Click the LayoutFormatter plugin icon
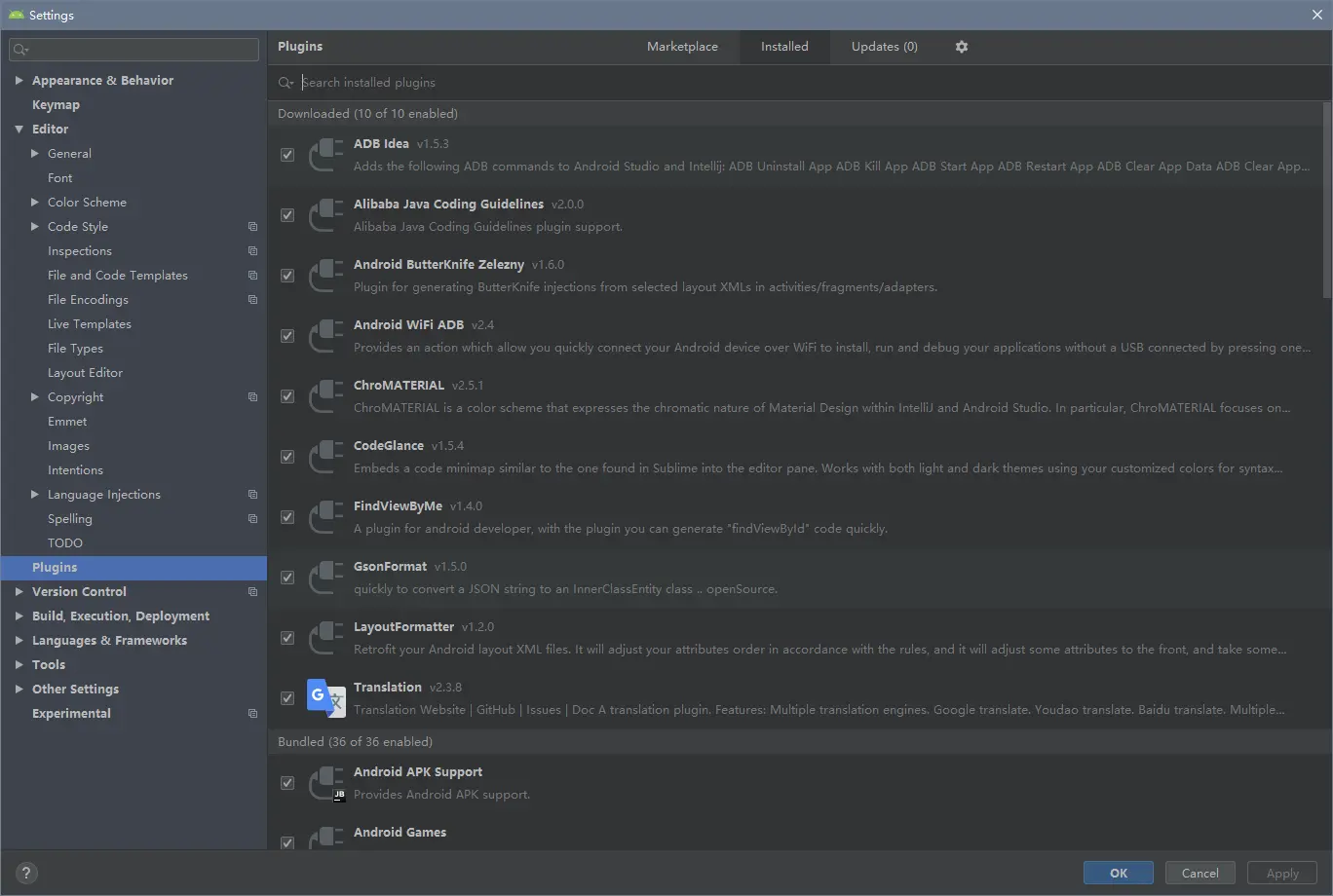The height and width of the screenshot is (896, 1333). [326, 638]
